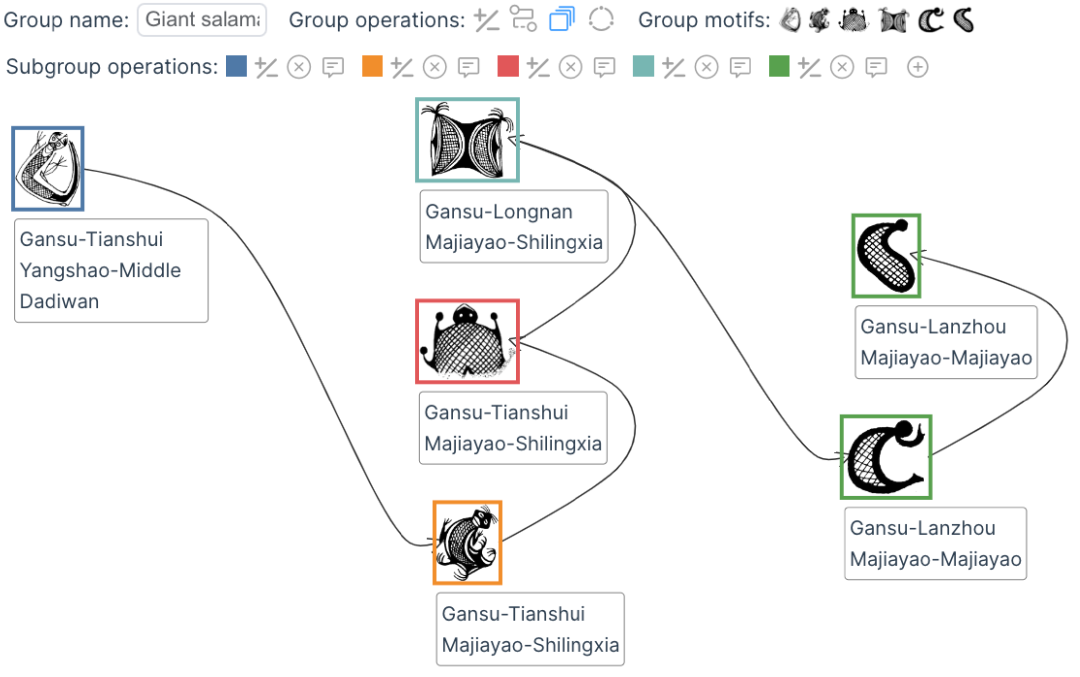Select the teal-bordered Gansu-Longnan motif node
The width and height of the screenshot is (1080, 677).
pyautogui.click(x=467, y=140)
